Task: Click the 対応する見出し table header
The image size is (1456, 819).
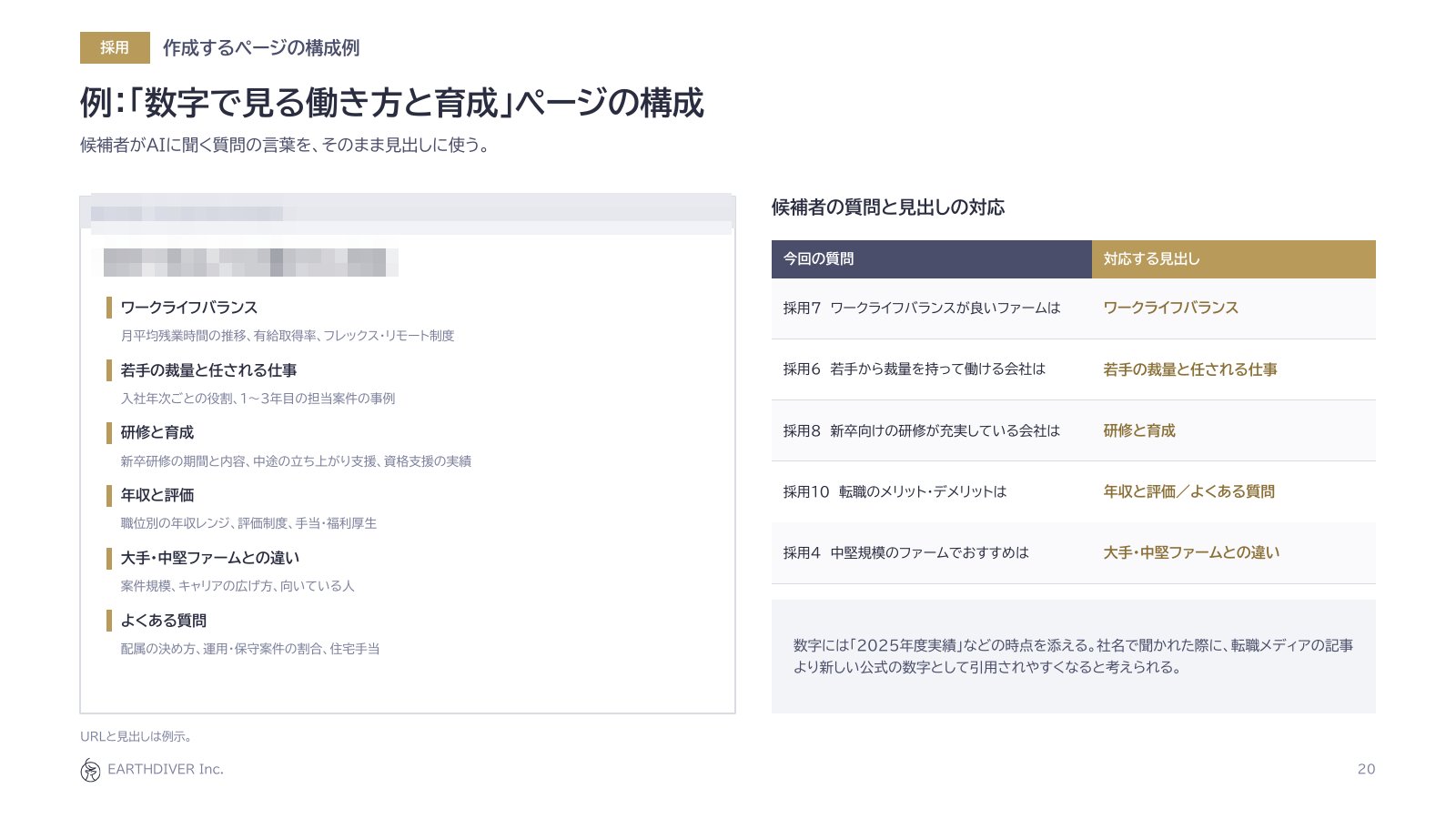Action: coord(1234,259)
